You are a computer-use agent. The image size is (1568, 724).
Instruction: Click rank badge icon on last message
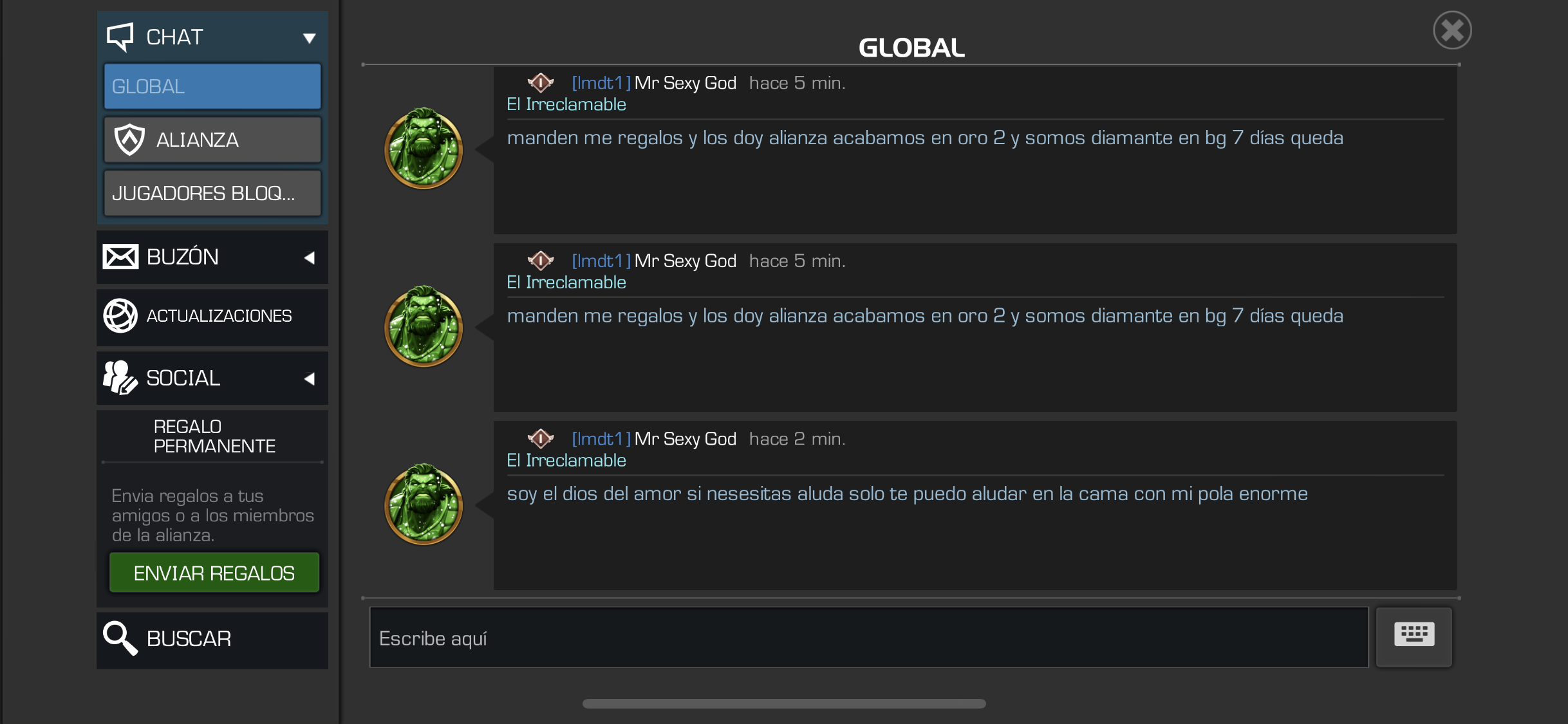(541, 438)
